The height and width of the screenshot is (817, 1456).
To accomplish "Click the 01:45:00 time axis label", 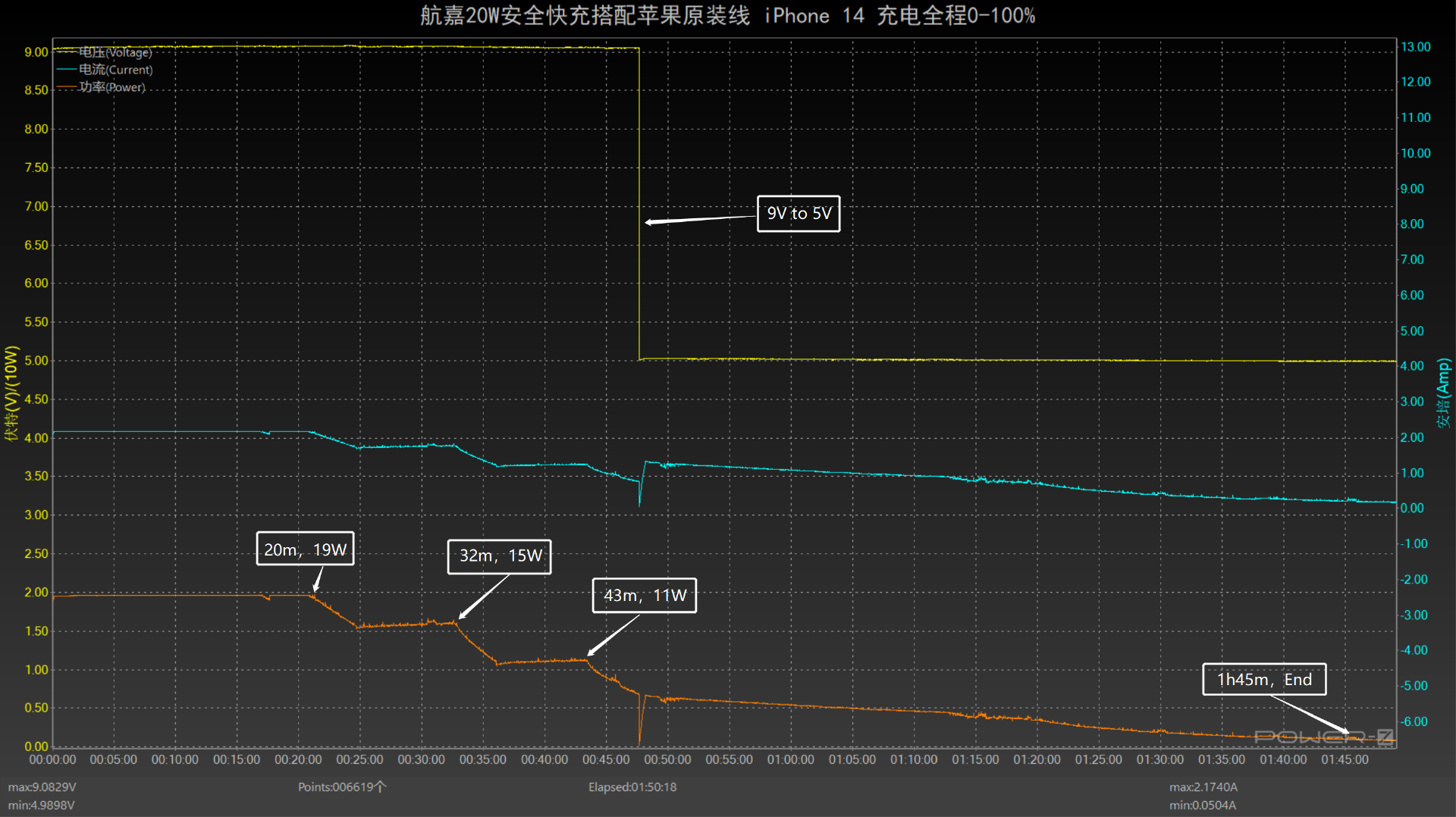I will (x=1345, y=759).
